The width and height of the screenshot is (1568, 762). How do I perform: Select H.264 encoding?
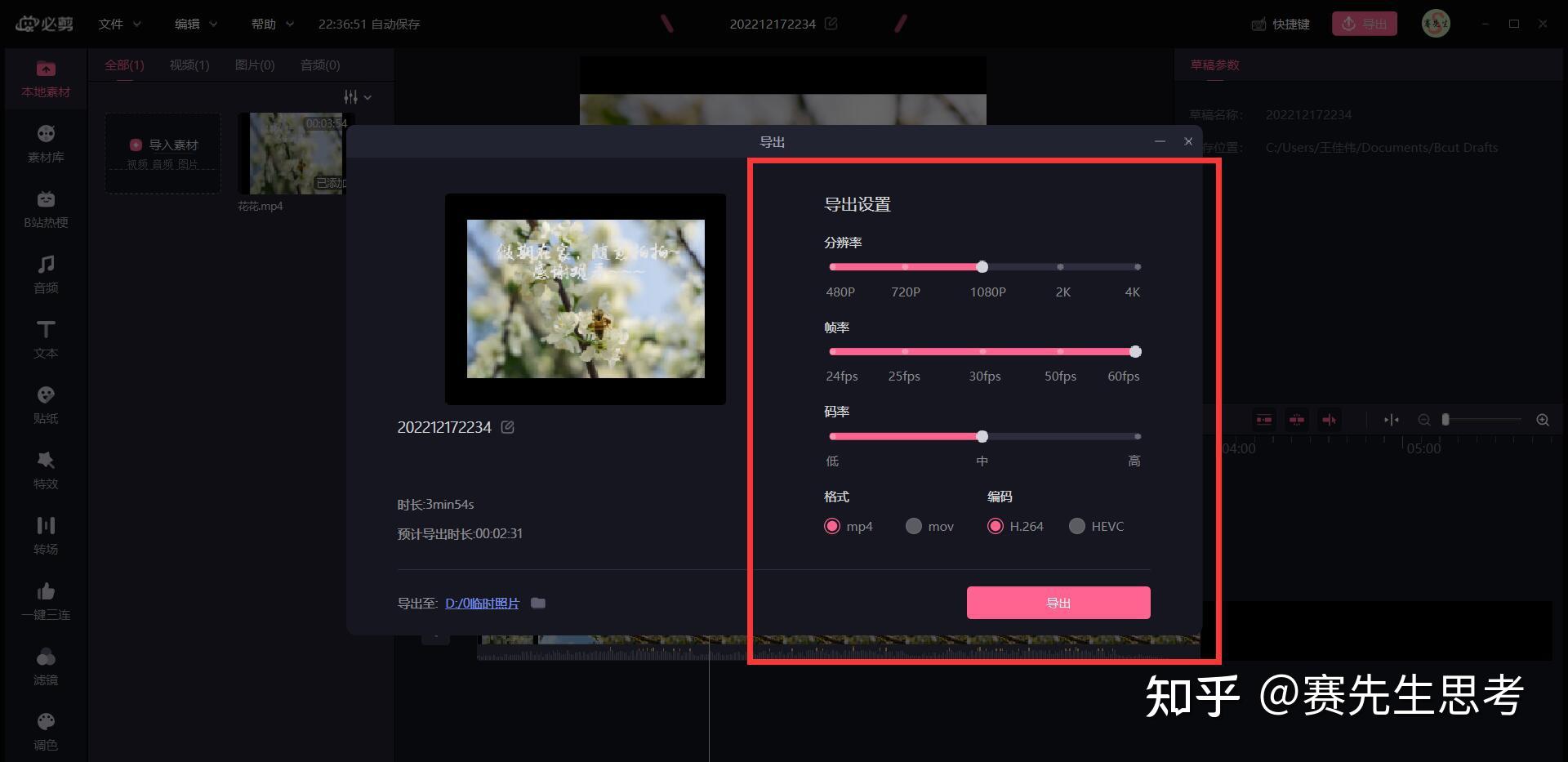[1015, 526]
